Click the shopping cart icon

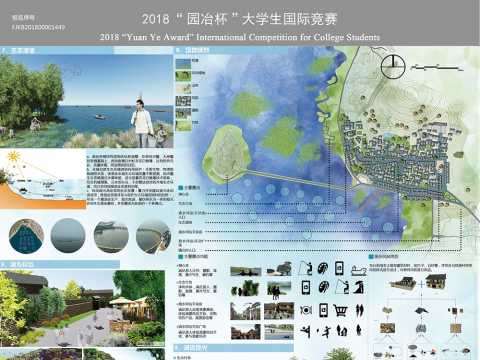pyautogui.click(x=340, y=311)
